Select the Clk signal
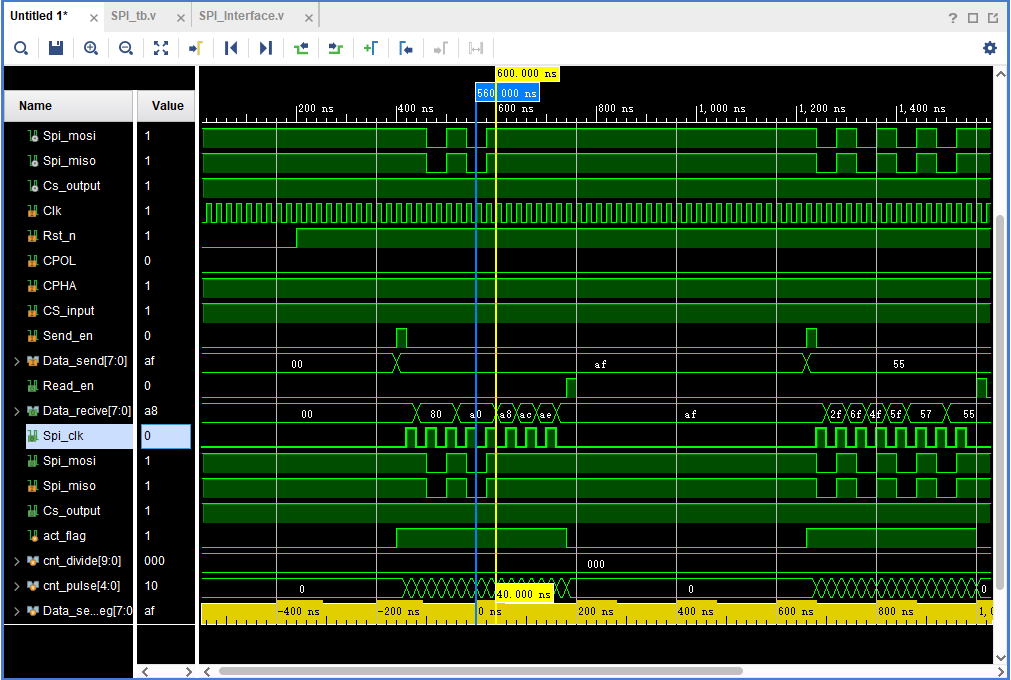1011x680 pixels. tap(52, 211)
